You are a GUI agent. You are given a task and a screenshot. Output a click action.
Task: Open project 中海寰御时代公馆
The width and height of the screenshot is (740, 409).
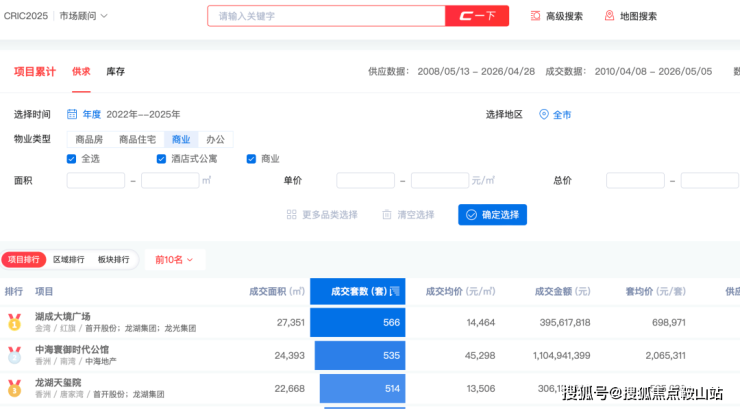[72, 349]
